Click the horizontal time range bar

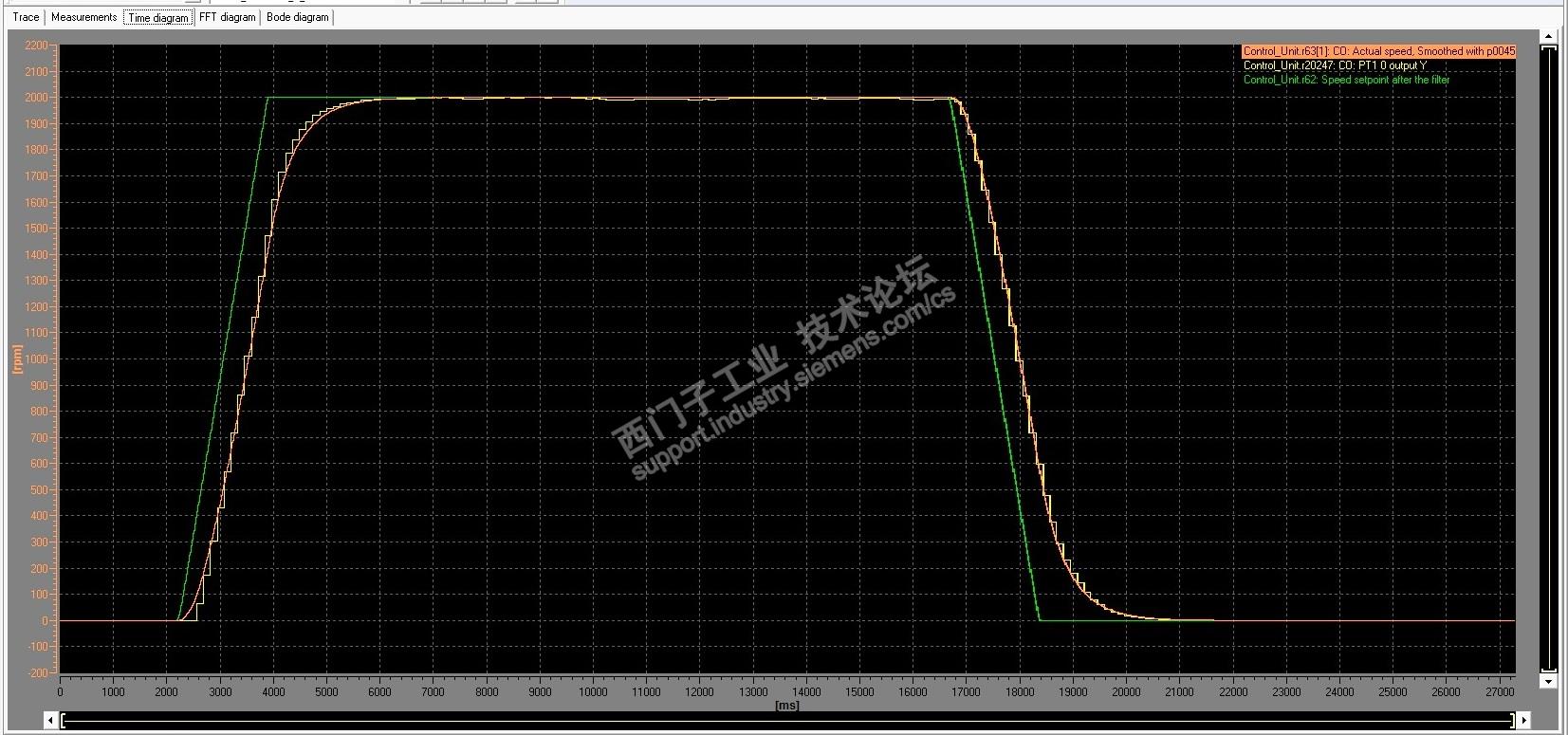(787, 721)
